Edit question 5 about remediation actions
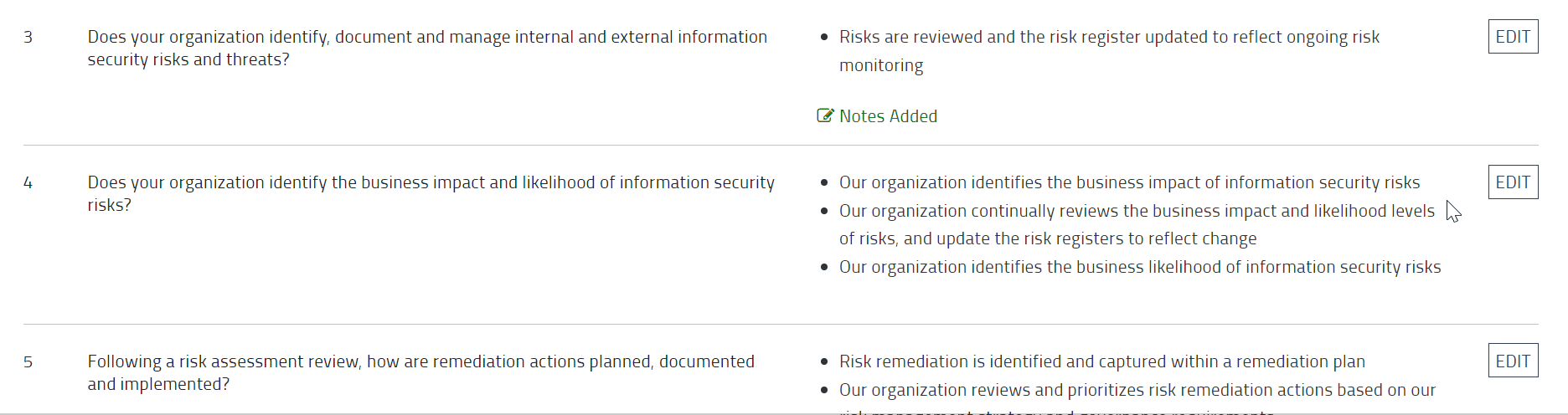The height and width of the screenshot is (415, 1568). [1513, 361]
